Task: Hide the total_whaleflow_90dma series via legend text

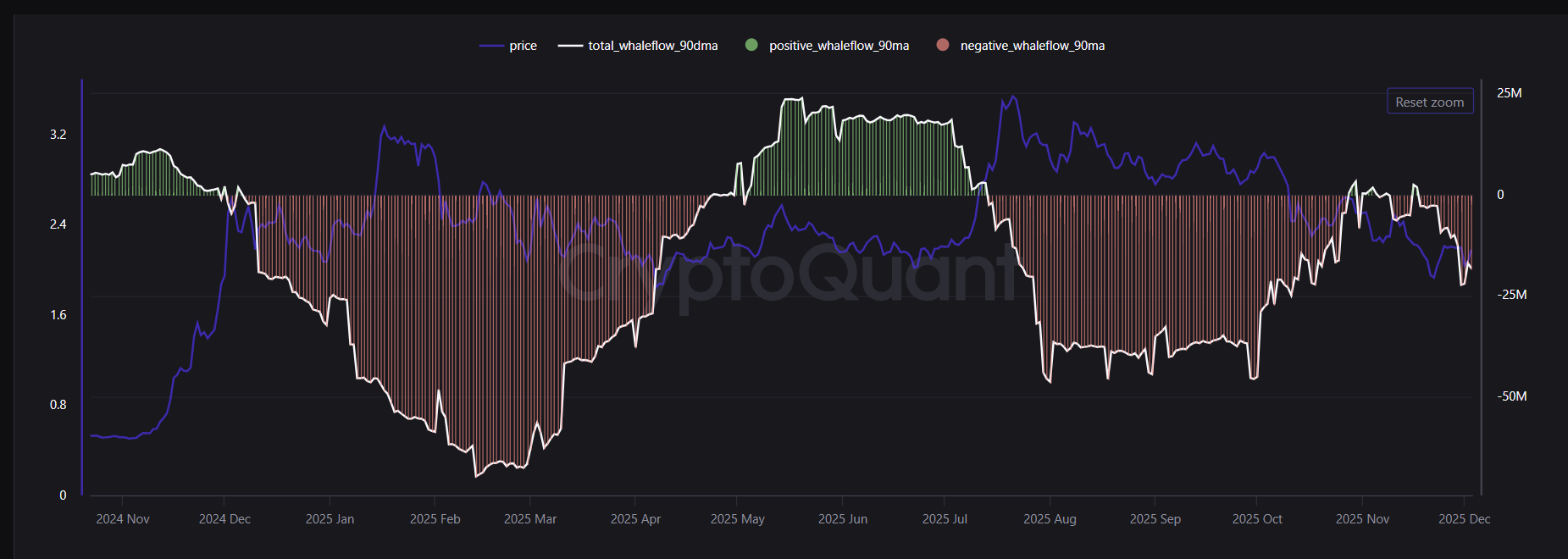Action: coord(652,46)
